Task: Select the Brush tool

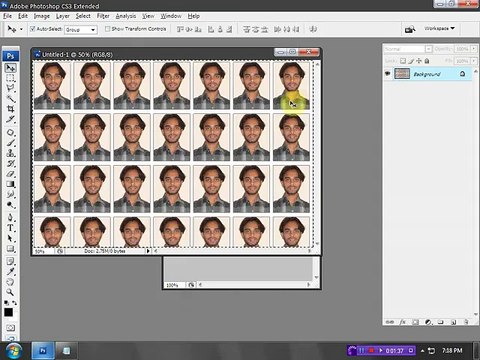Action: 10,143
